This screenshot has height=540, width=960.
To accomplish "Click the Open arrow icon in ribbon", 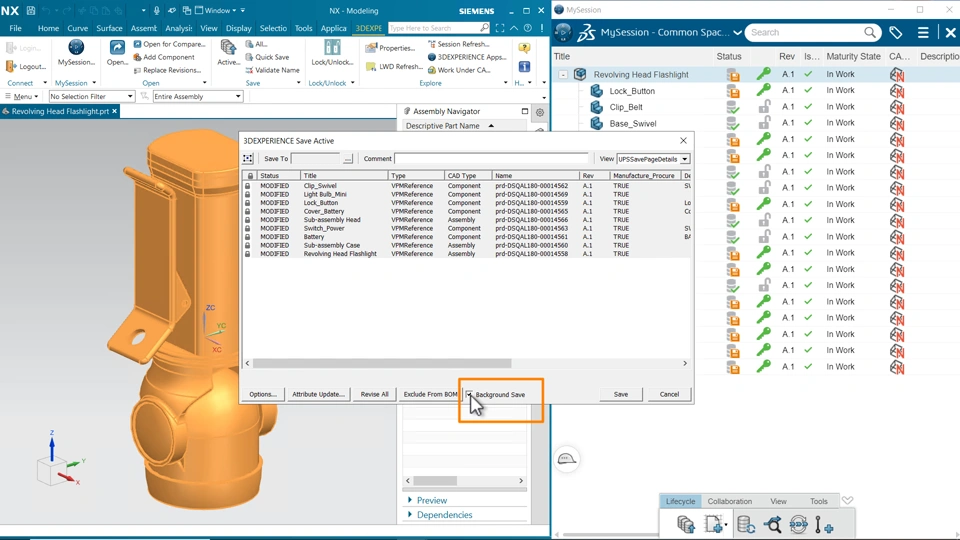I will click(x=117, y=48).
